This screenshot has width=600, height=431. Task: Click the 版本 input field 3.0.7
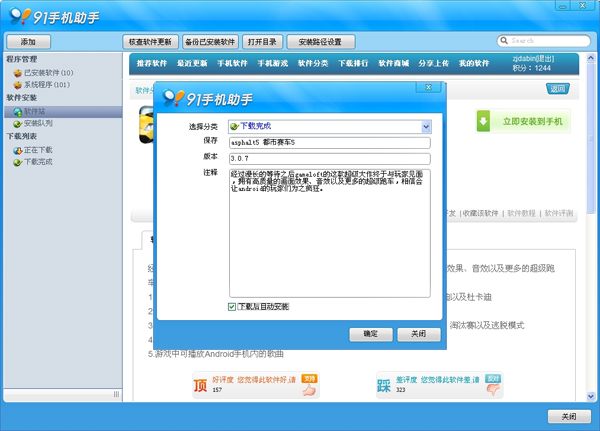click(329, 158)
